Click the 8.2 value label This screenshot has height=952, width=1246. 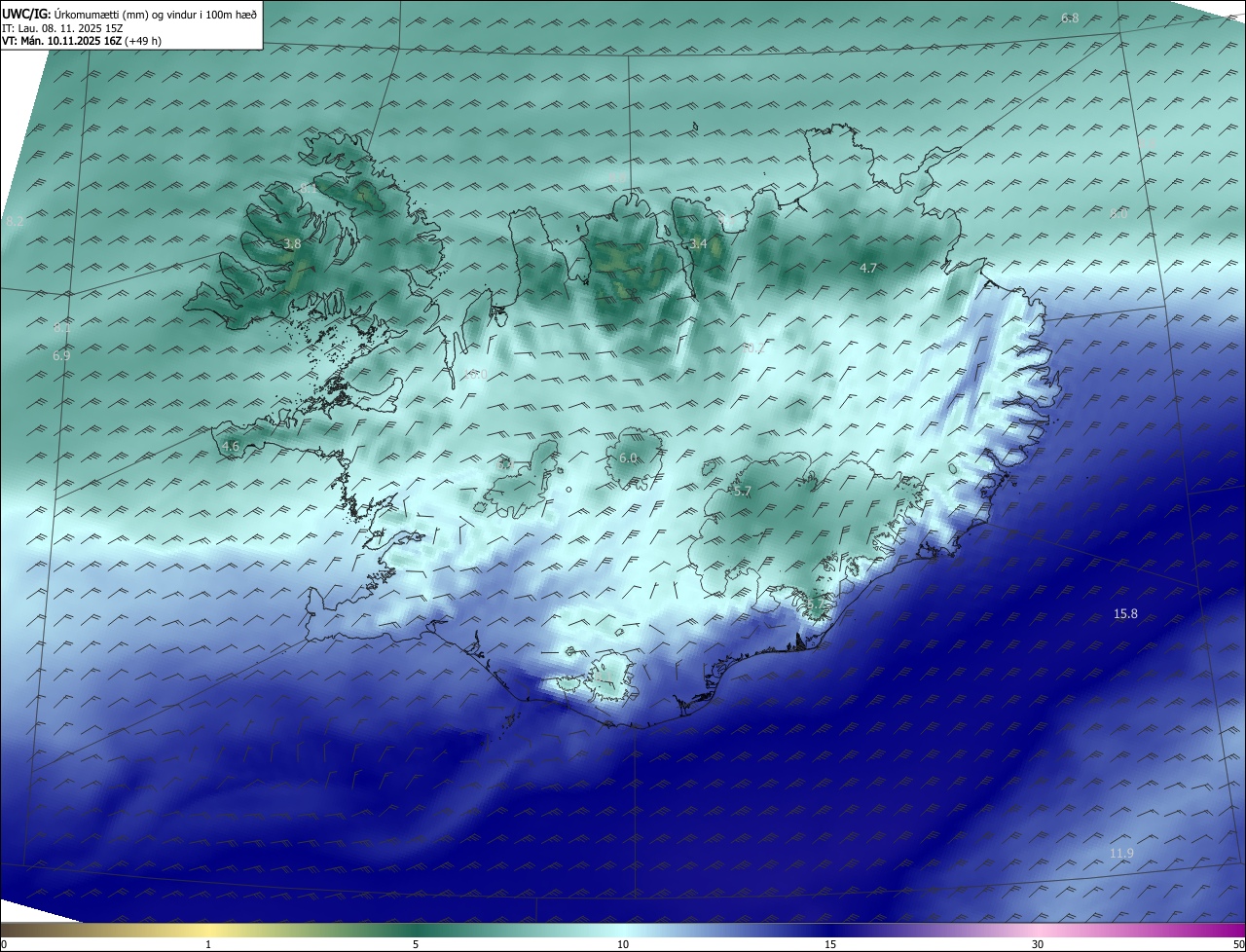[x=14, y=222]
